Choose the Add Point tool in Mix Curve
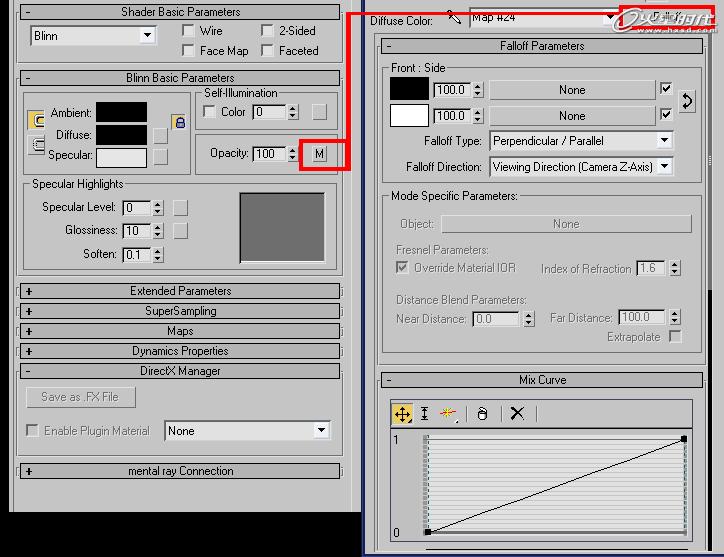Image resolution: width=724 pixels, height=557 pixels. coord(448,413)
